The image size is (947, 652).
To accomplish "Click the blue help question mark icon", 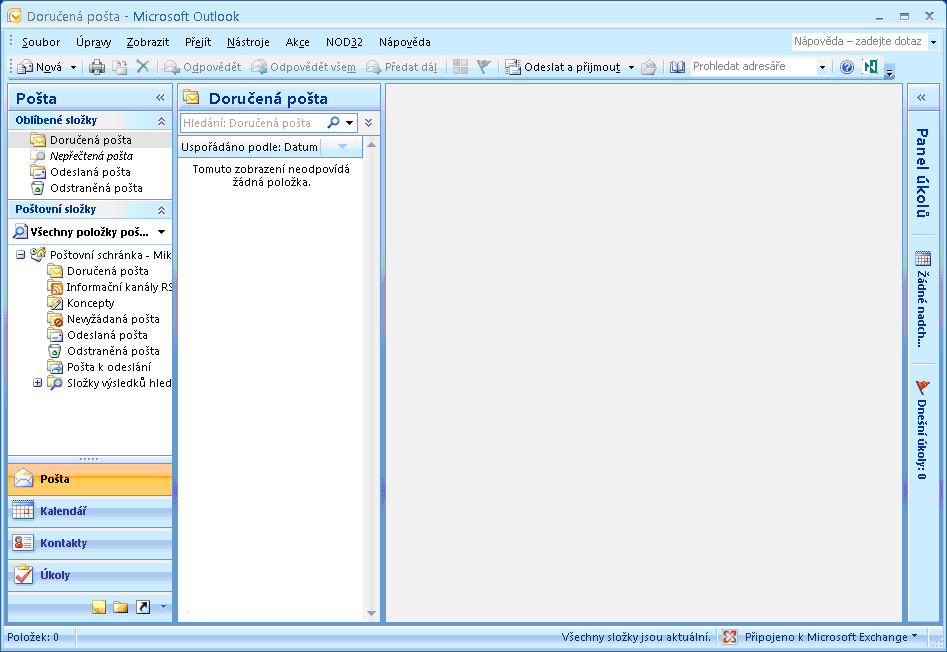I will 847,67.
